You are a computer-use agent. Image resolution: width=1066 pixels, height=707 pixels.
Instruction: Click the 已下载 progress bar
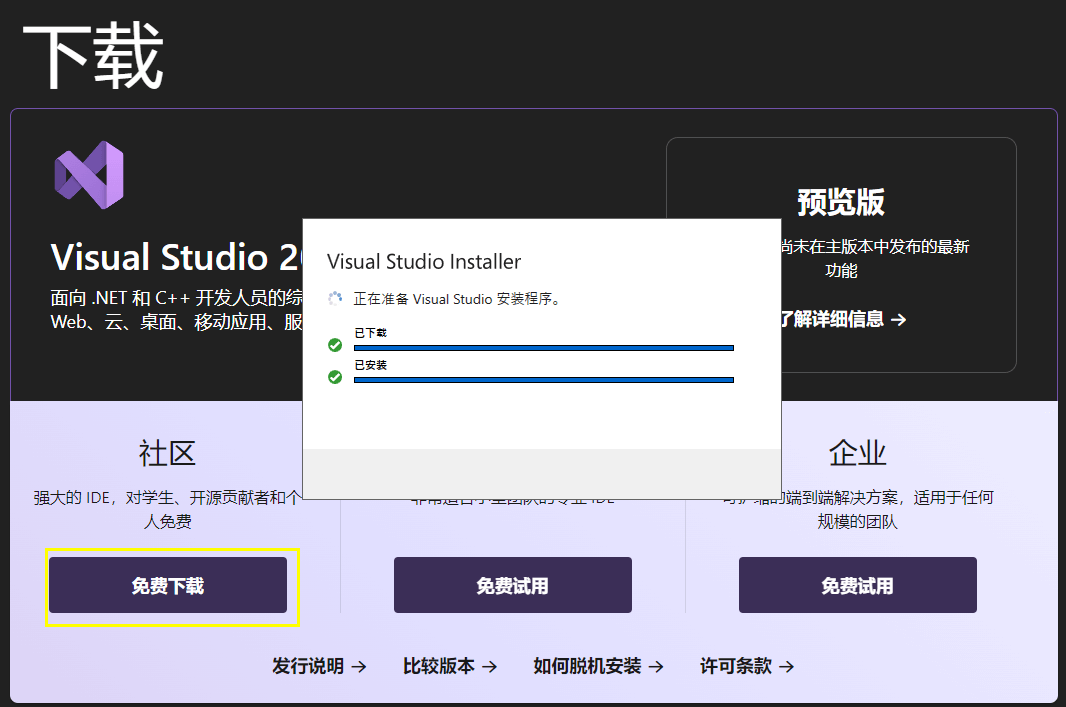coord(544,348)
